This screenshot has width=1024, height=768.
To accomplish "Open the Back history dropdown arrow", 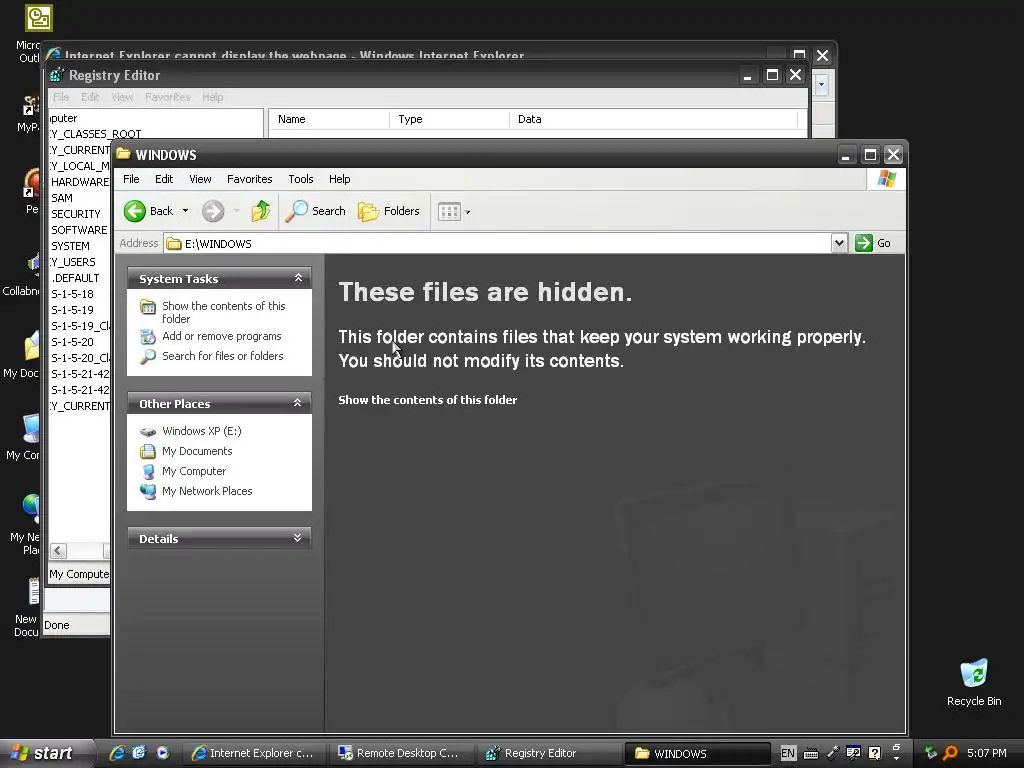I will click(185, 211).
